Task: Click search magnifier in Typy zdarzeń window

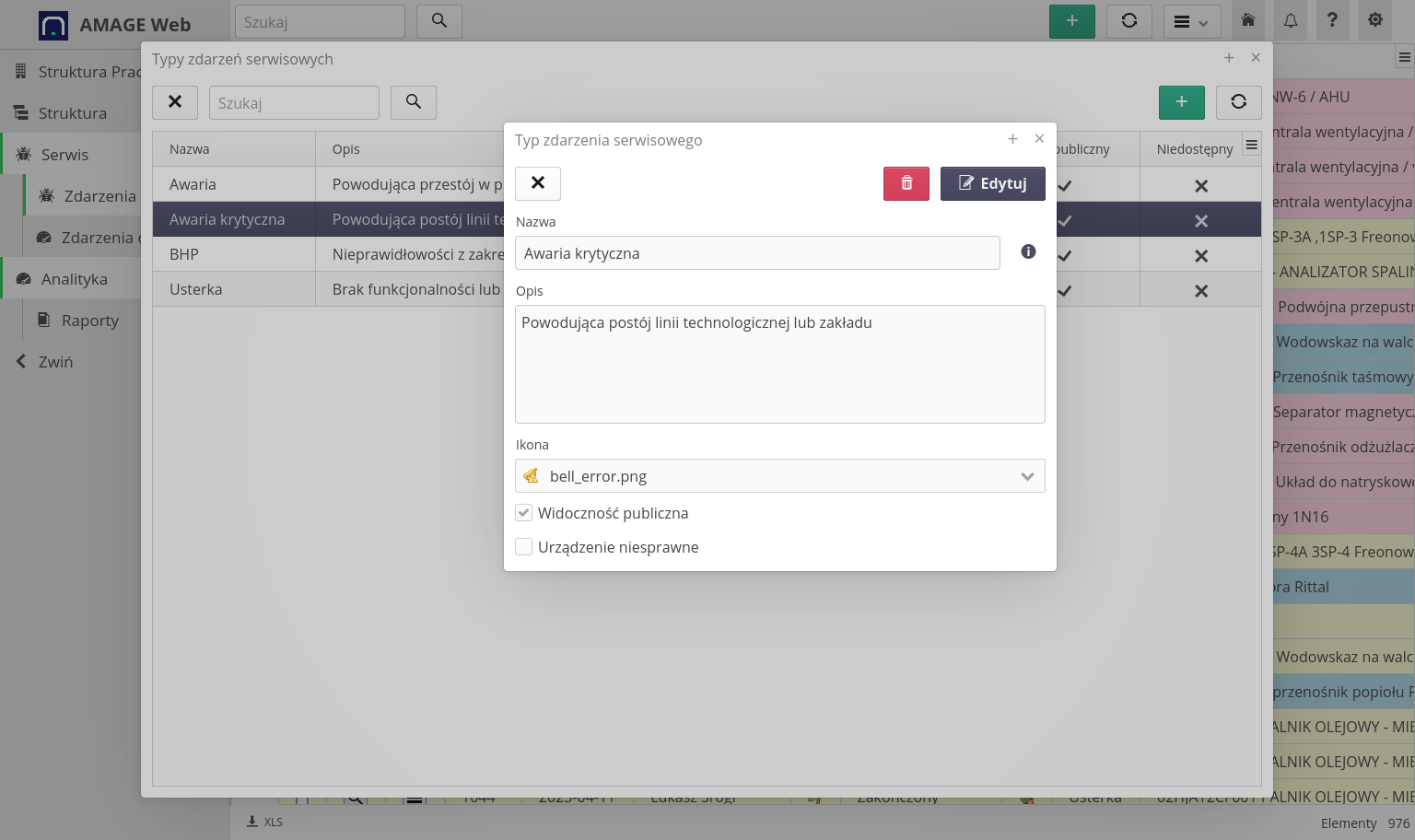Action: [414, 102]
